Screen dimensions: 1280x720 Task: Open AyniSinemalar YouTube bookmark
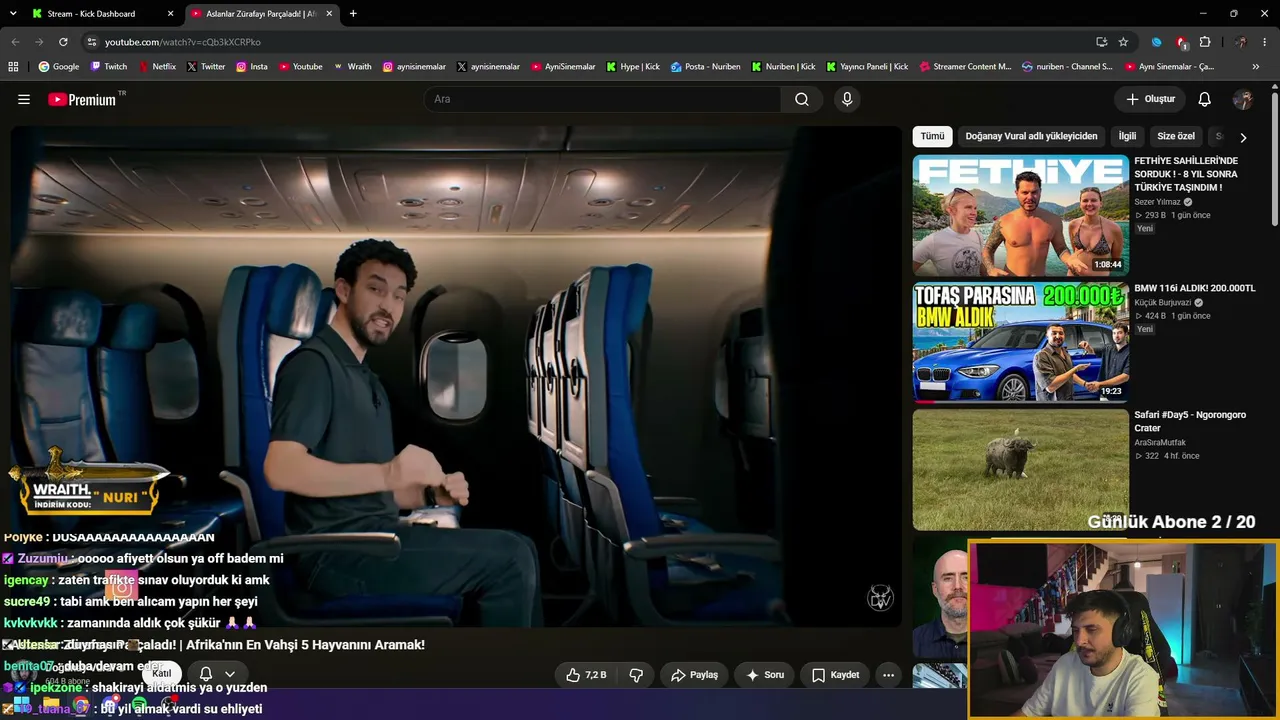(x=562, y=67)
